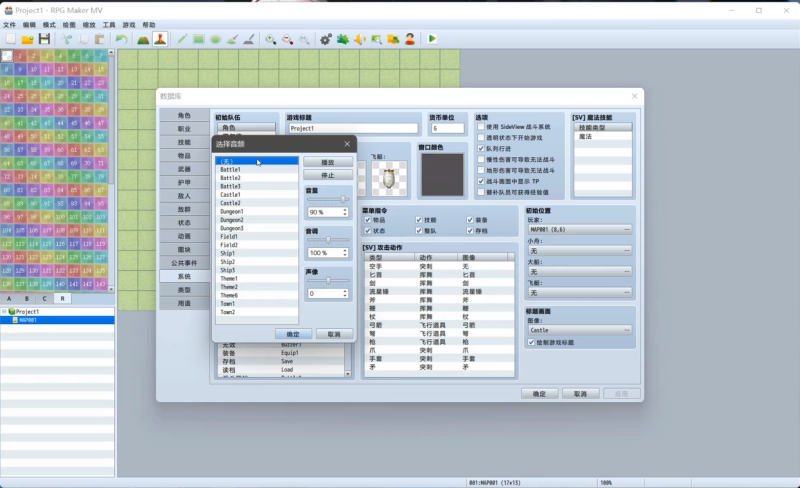Uncheck 存档 menu command checkbox

(x=470, y=231)
